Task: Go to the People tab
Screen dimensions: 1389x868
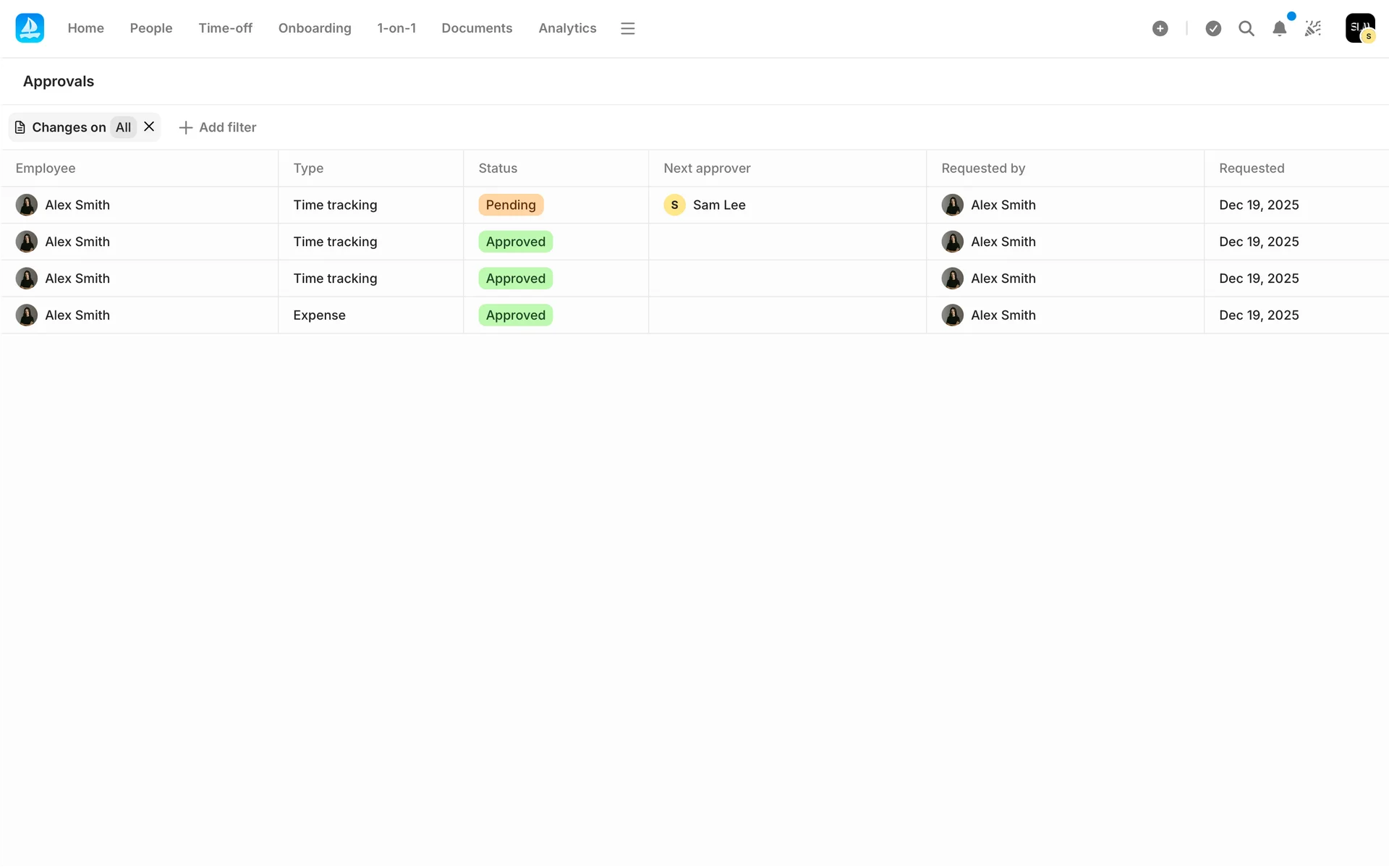Action: [150, 28]
